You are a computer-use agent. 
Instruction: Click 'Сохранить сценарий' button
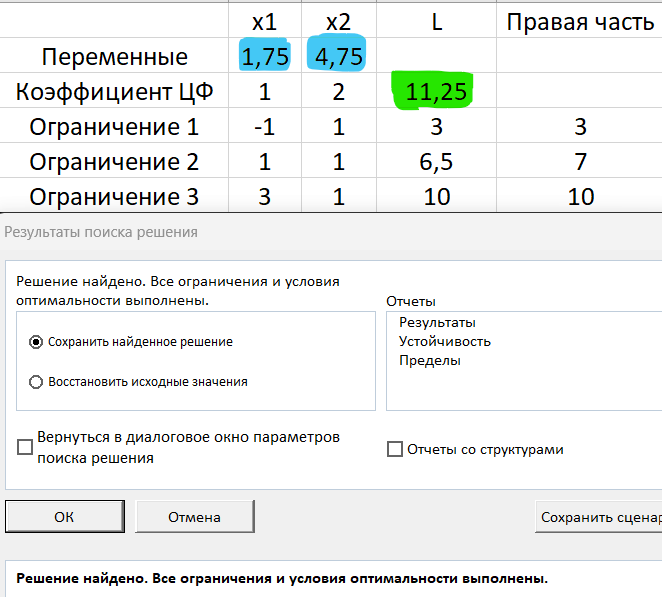(x=599, y=517)
